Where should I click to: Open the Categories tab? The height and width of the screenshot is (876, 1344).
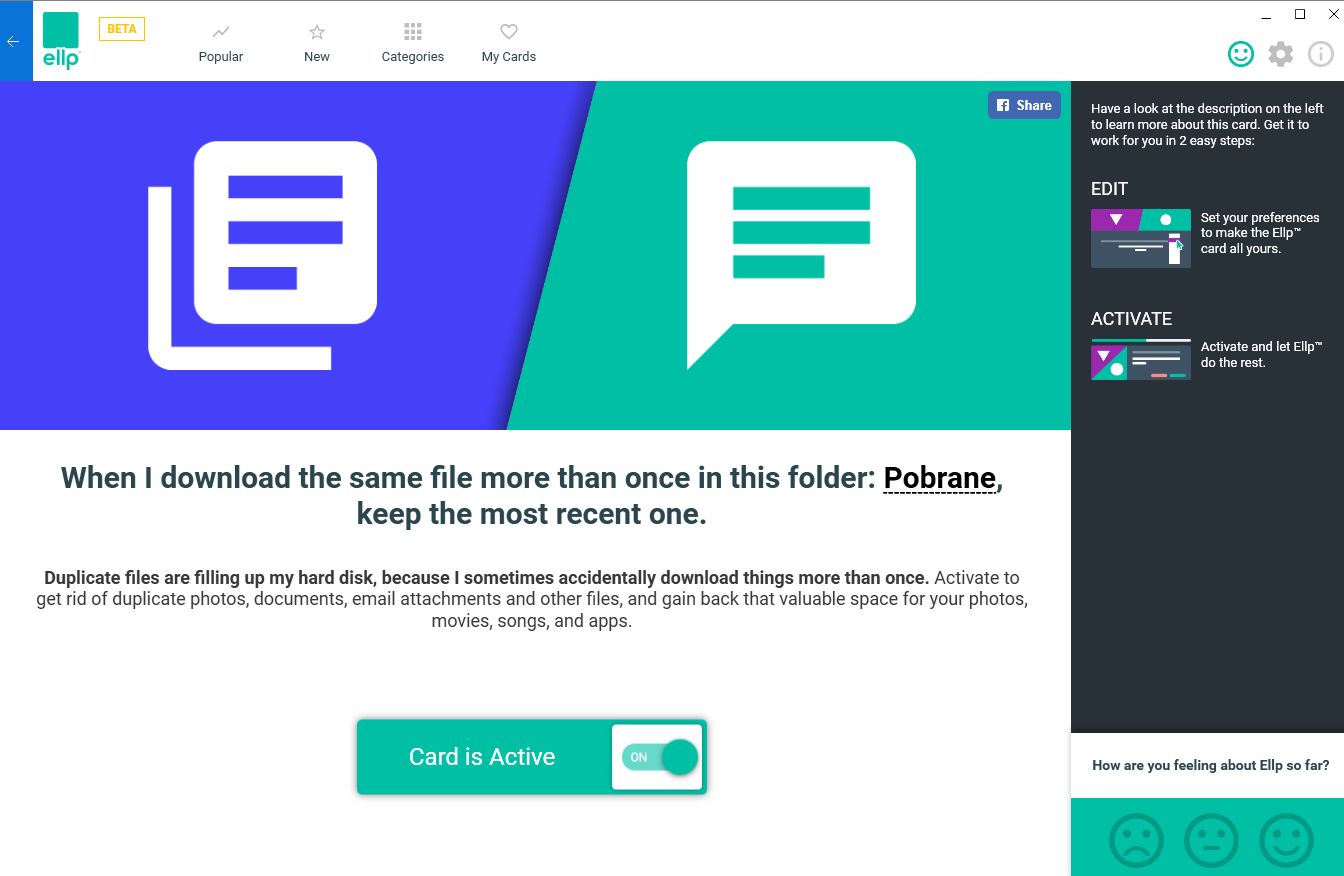click(x=413, y=44)
